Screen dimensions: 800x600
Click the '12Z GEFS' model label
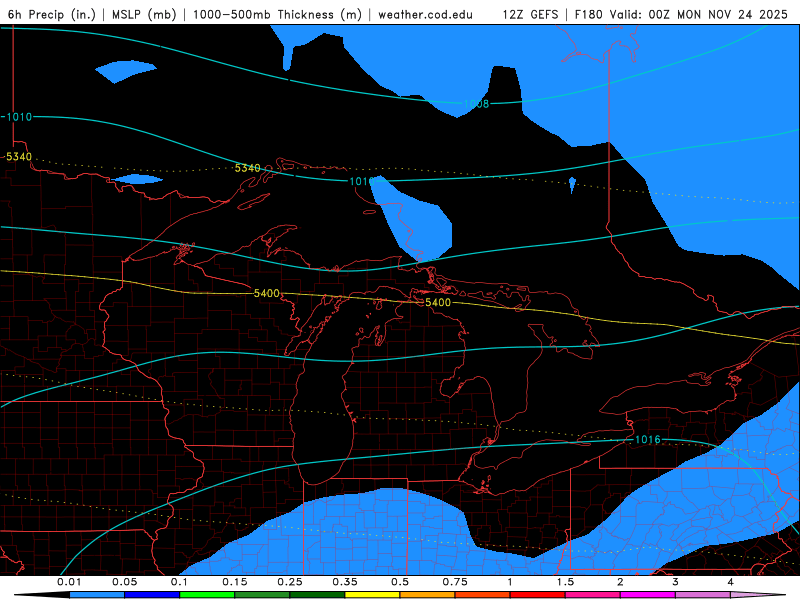click(531, 14)
